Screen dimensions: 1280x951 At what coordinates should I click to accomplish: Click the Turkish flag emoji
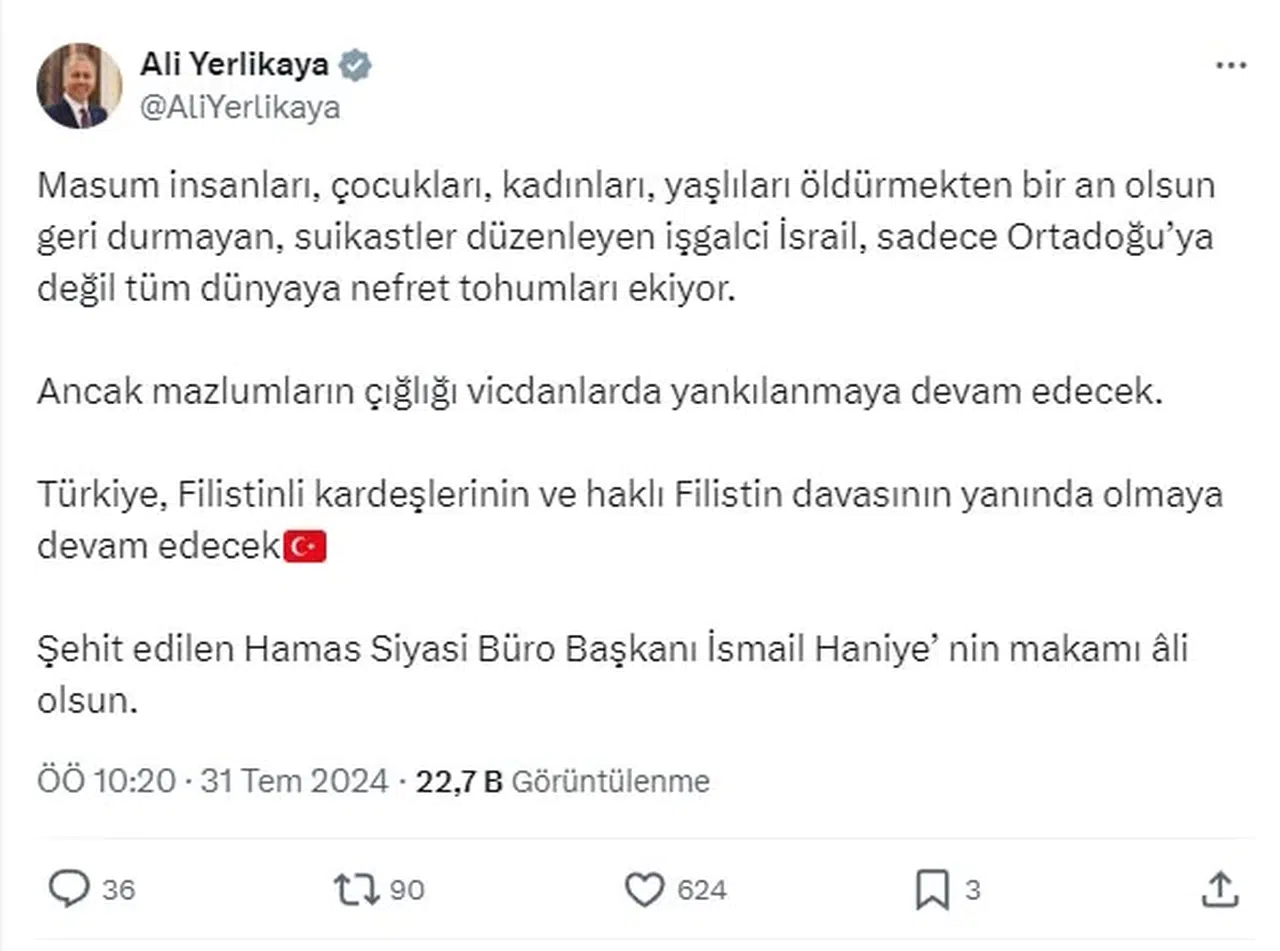click(306, 548)
